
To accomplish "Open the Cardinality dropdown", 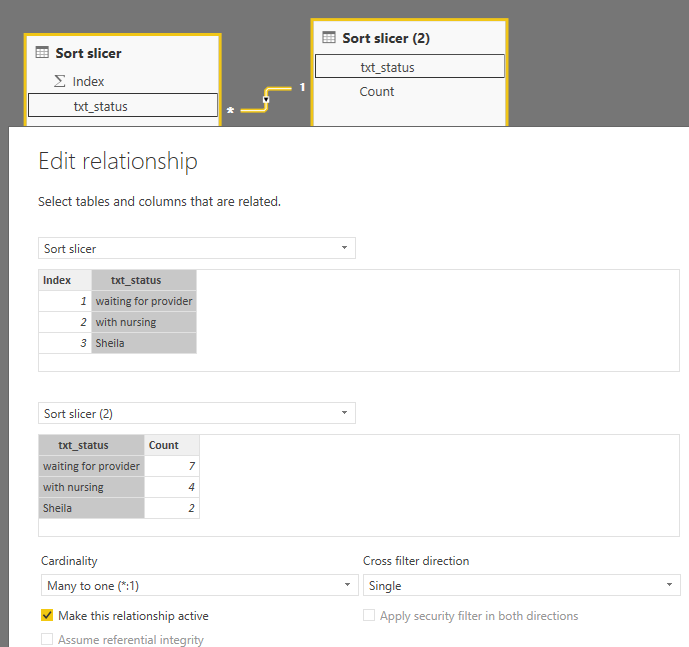I will [199, 585].
